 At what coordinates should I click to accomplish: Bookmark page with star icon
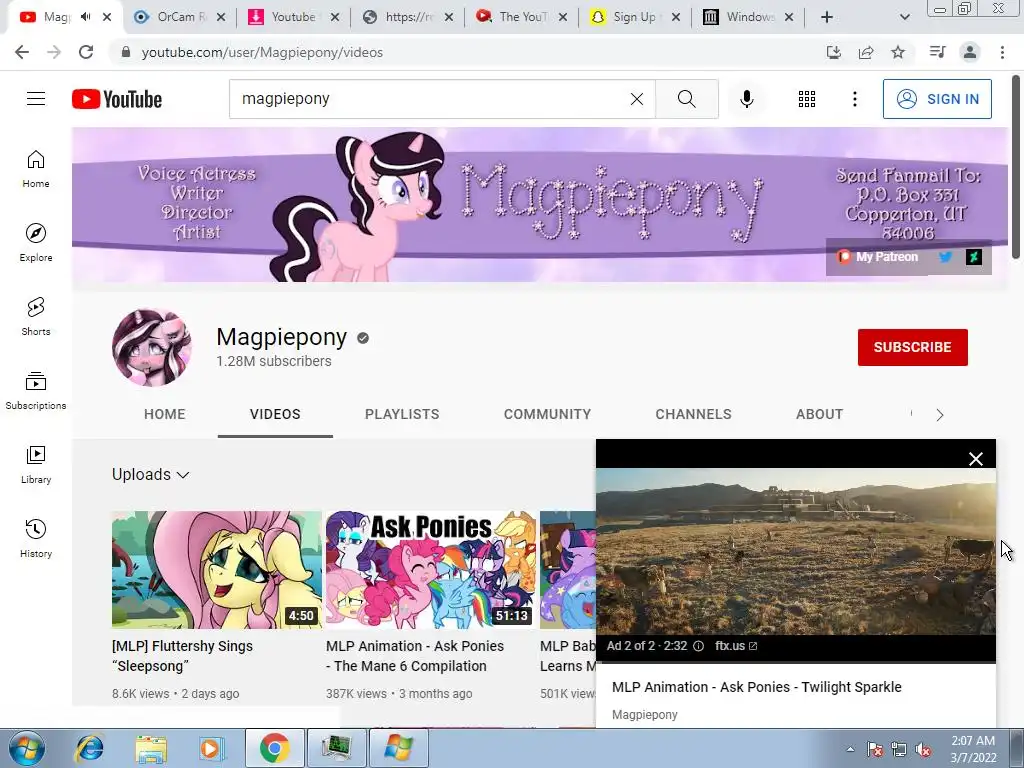coord(898,52)
